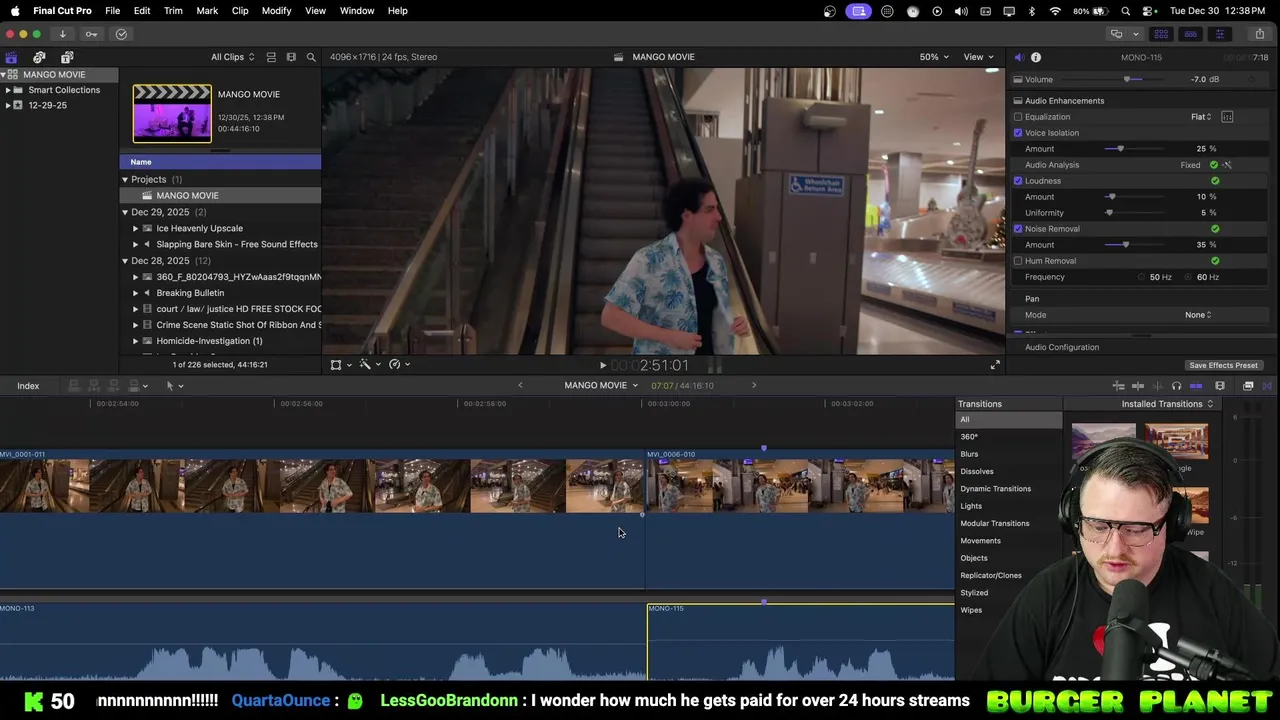Image resolution: width=1280 pixels, height=720 pixels.
Task: Collapse the Dec 29, 2025 group
Action: [x=125, y=212]
